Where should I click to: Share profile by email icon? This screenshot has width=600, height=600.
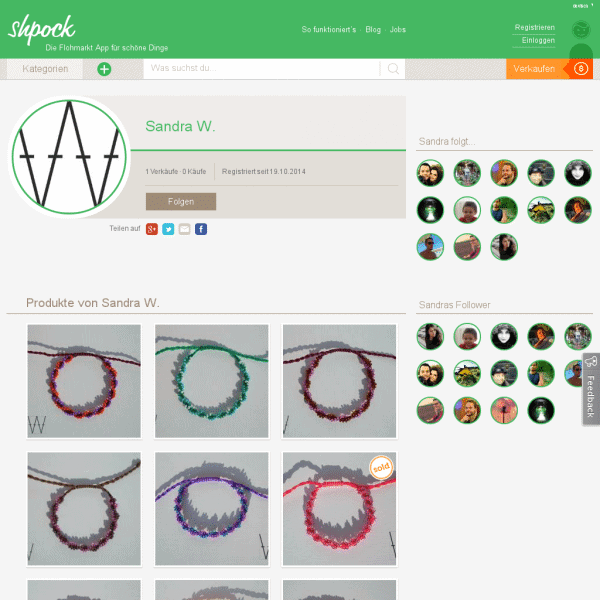tap(184, 229)
